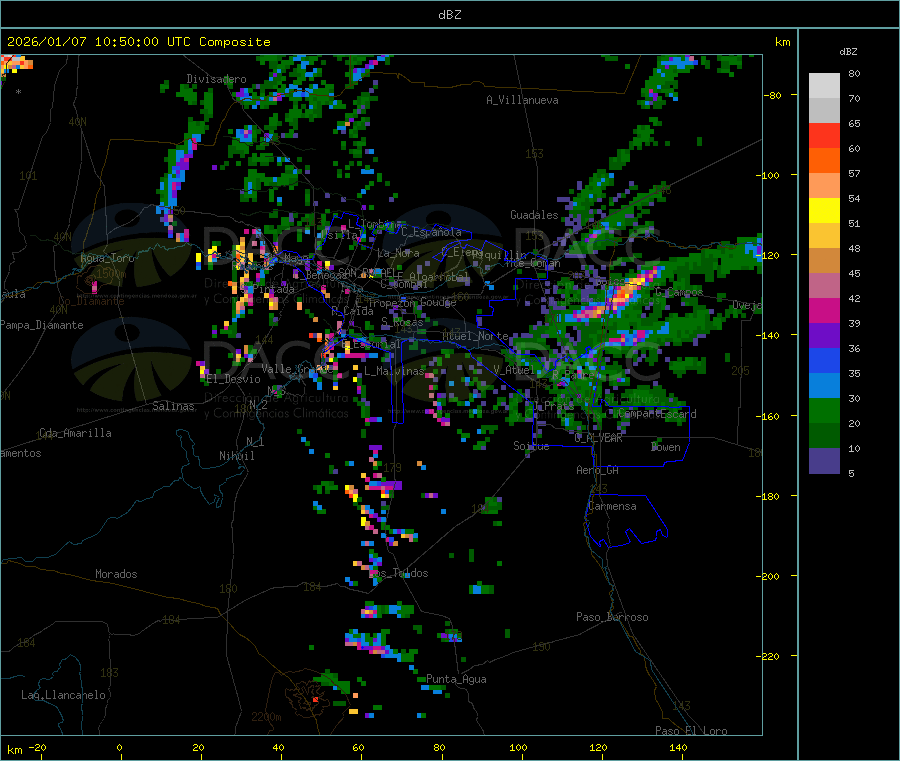
Task: Click the Nihuil map label
Action: (236, 456)
